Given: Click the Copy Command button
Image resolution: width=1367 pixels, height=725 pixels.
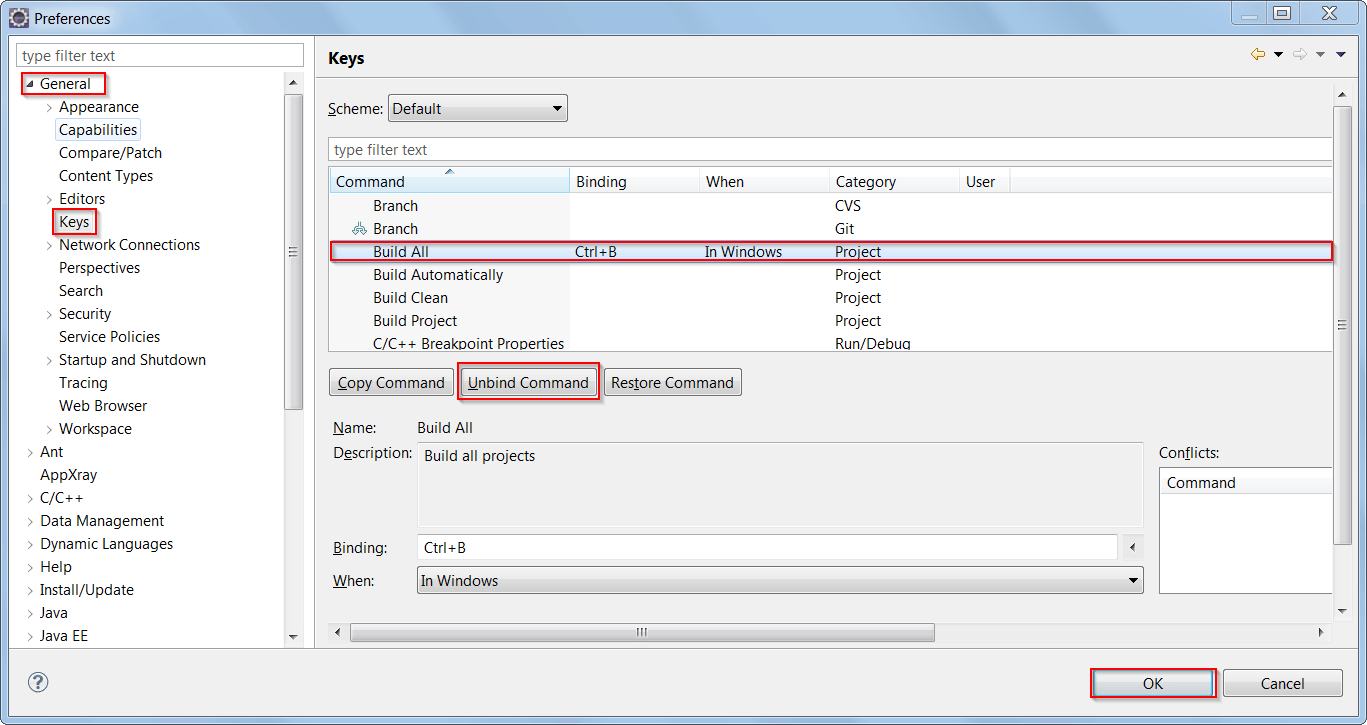Looking at the screenshot, I should (x=391, y=382).
